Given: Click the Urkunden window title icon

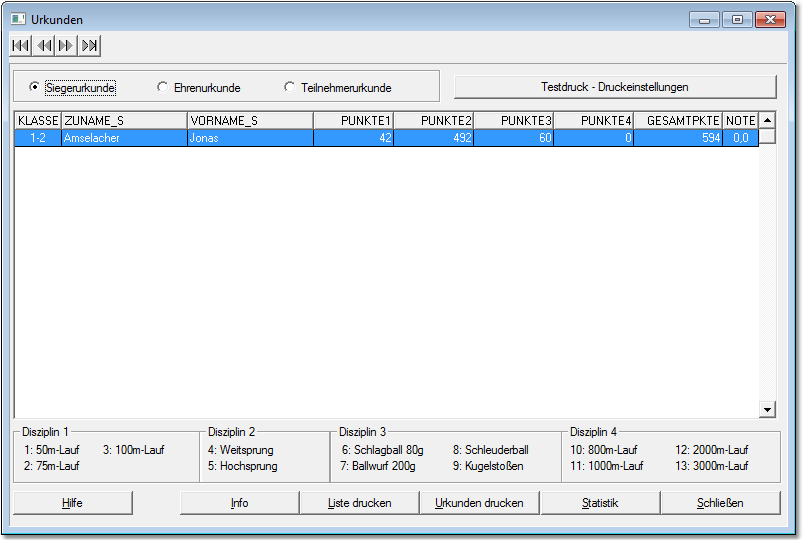Looking at the screenshot, I should (17, 19).
